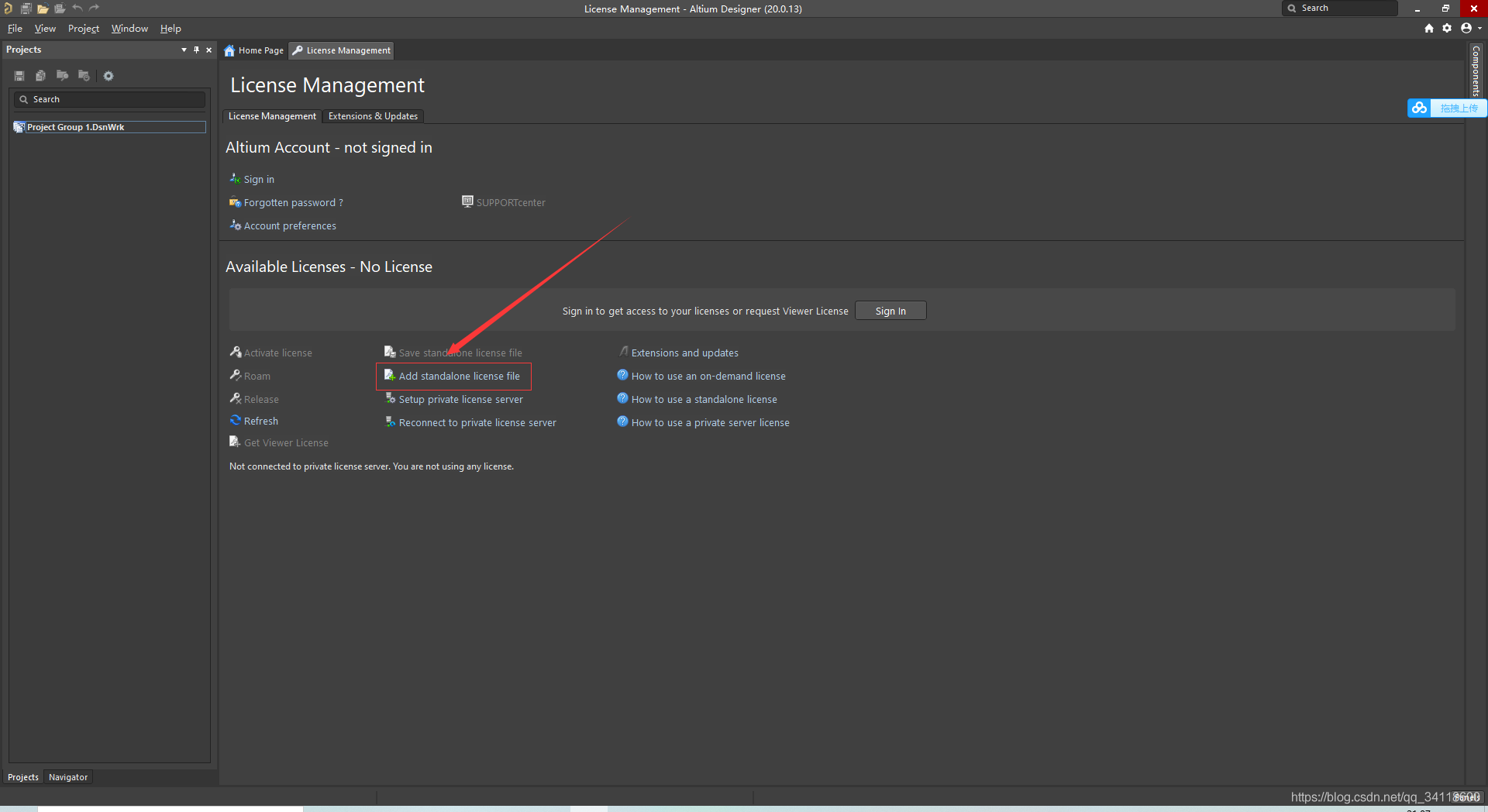1488x812 pixels.
Task: Click the open project toolbar icon
Action: coord(60,9)
